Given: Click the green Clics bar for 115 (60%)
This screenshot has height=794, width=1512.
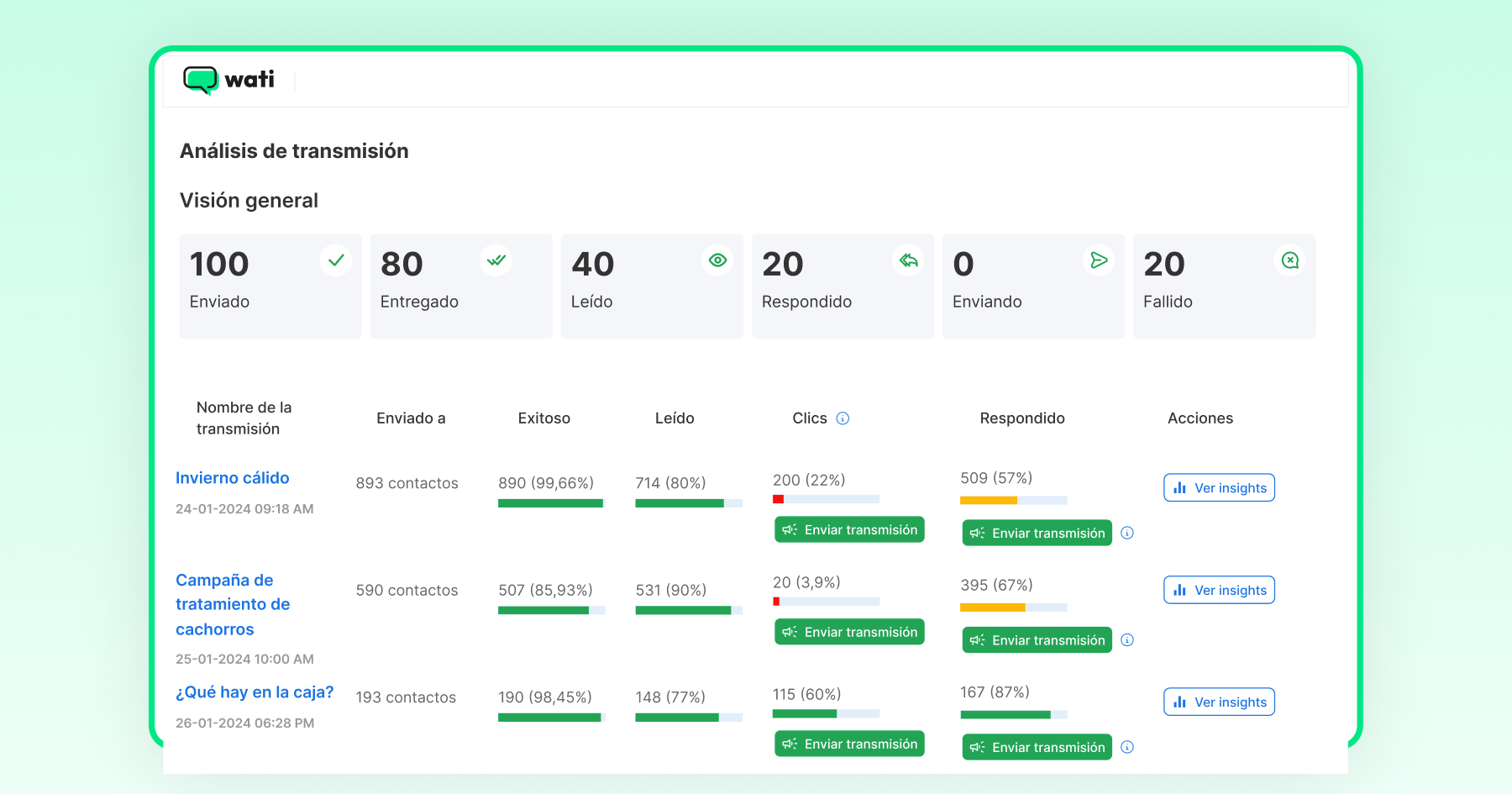Looking at the screenshot, I should [805, 713].
